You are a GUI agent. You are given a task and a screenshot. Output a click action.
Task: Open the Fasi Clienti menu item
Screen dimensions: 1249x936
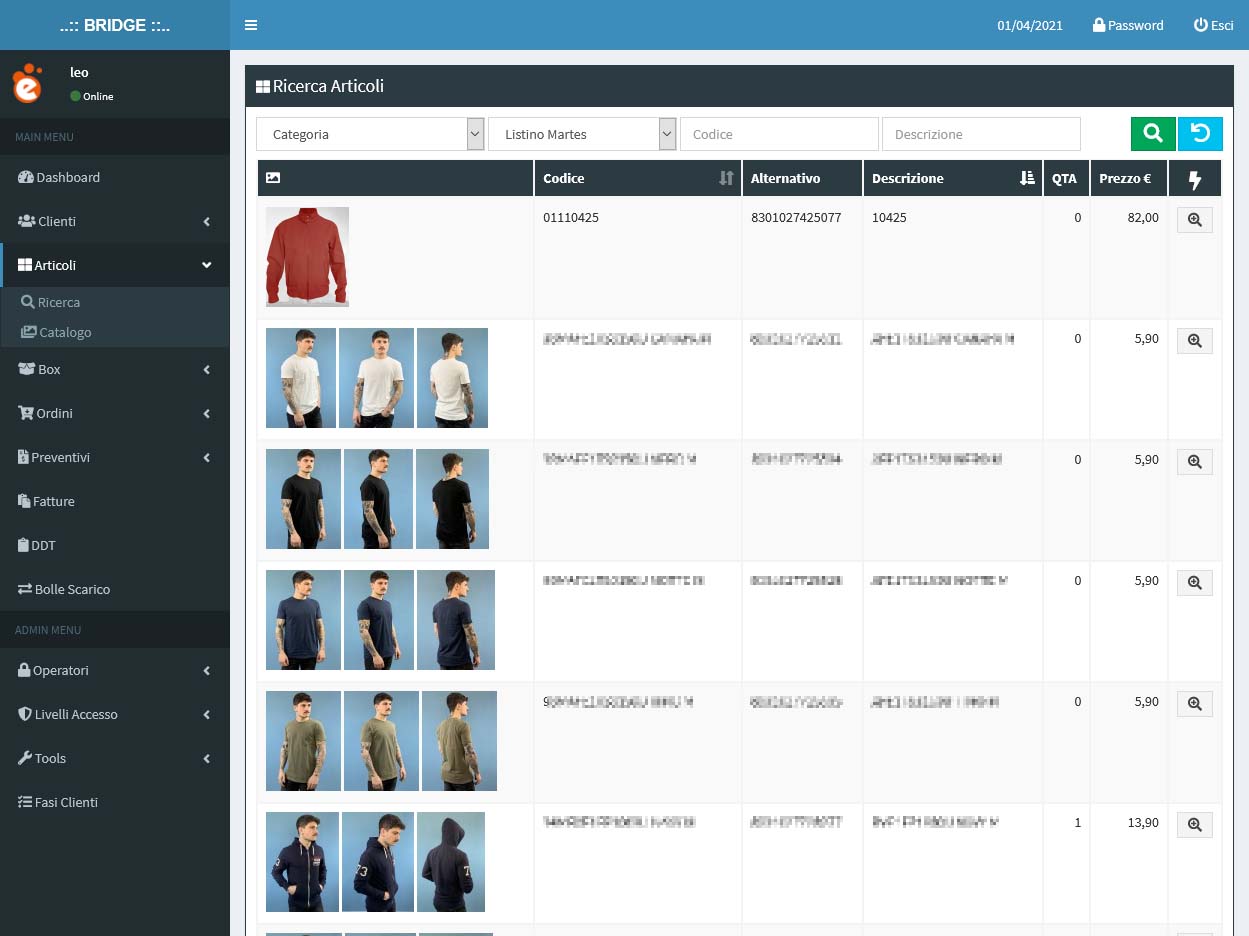pos(115,802)
